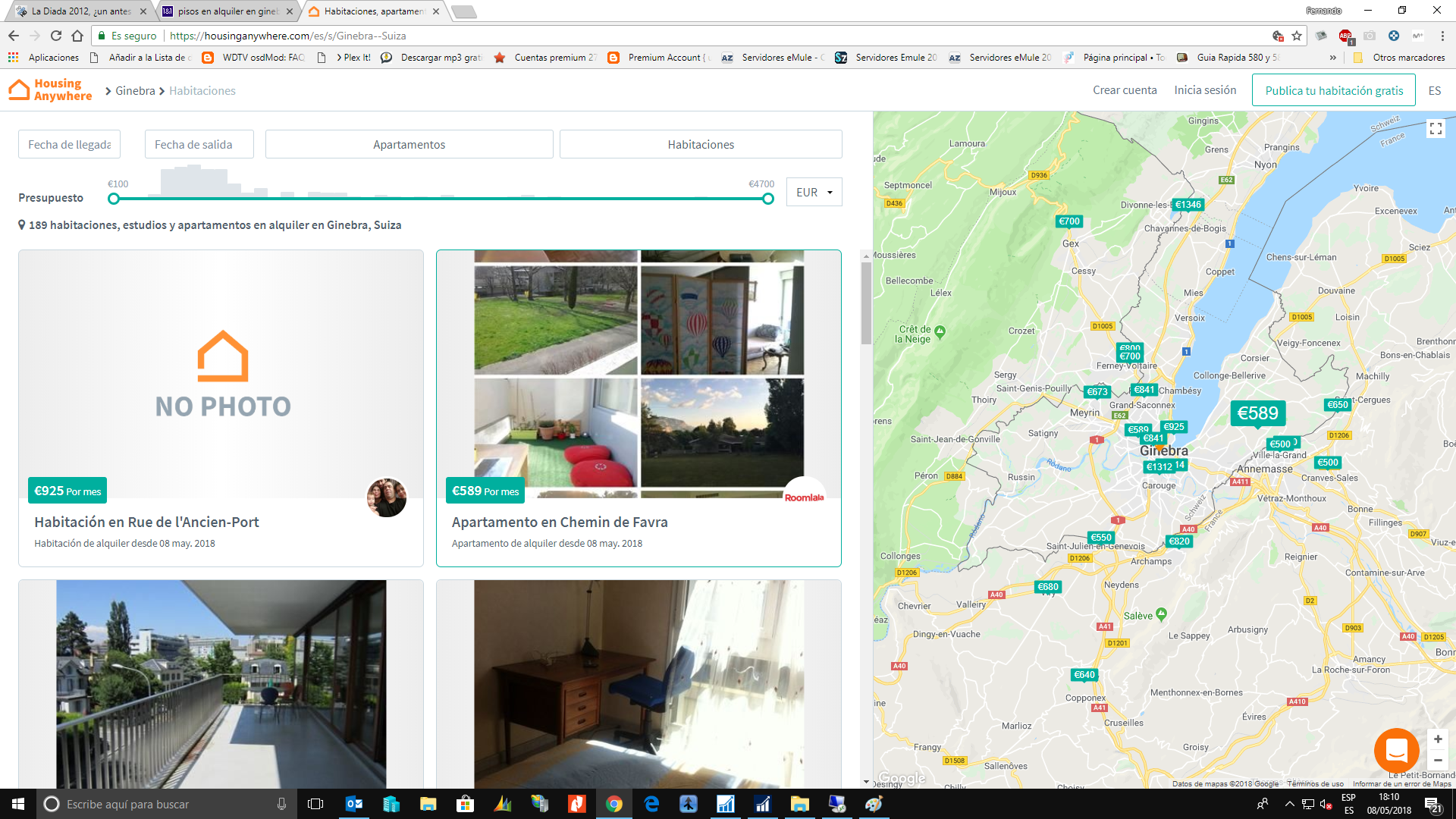Click the maximum budget slider handle
Screen dimensions: 1456x819
coord(768,199)
